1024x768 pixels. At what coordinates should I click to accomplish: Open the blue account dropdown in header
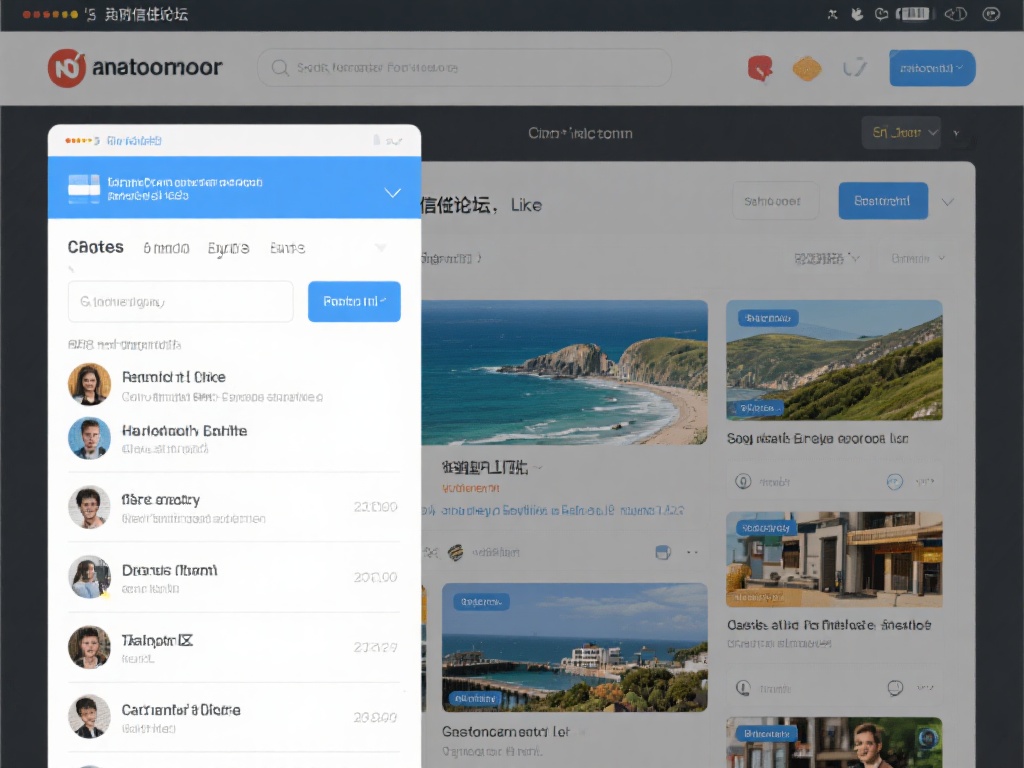coord(932,68)
